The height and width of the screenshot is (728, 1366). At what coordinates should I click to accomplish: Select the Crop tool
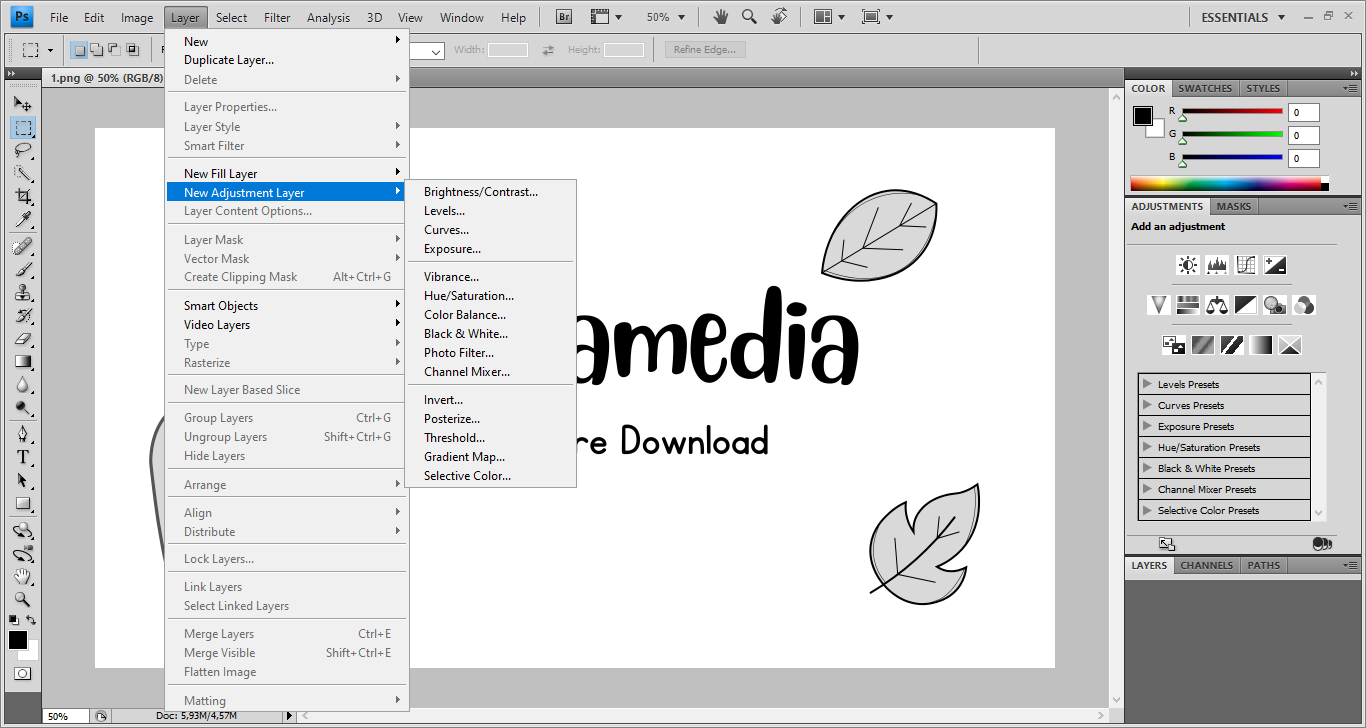coord(22,197)
